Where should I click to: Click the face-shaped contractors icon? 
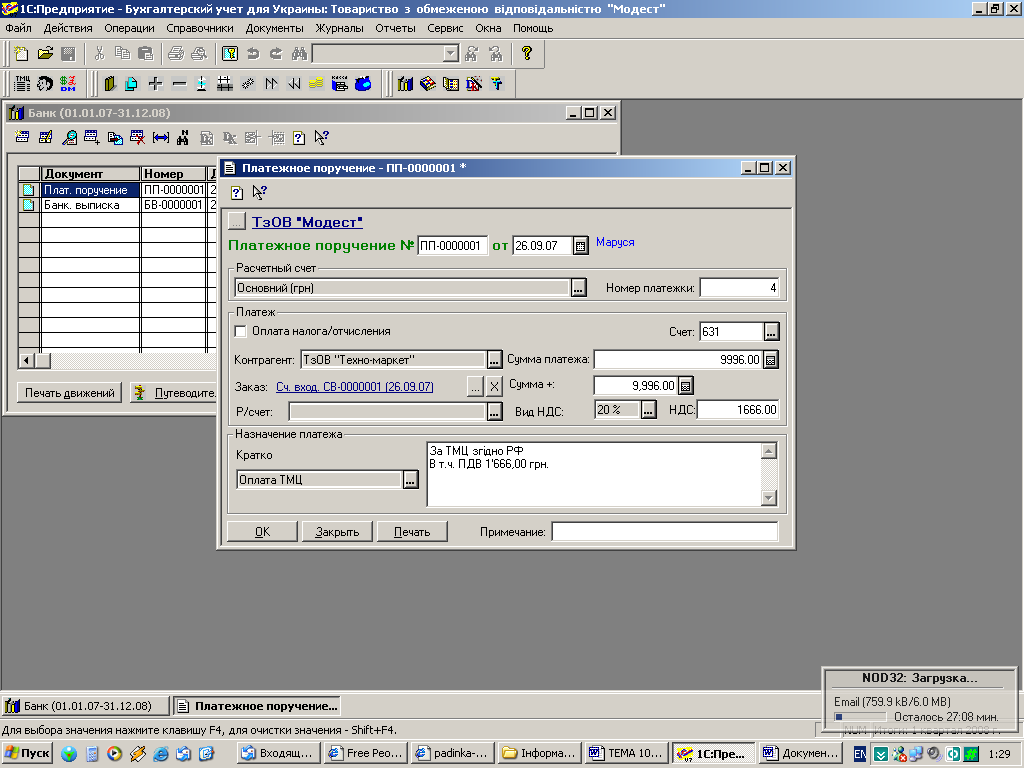click(x=45, y=84)
